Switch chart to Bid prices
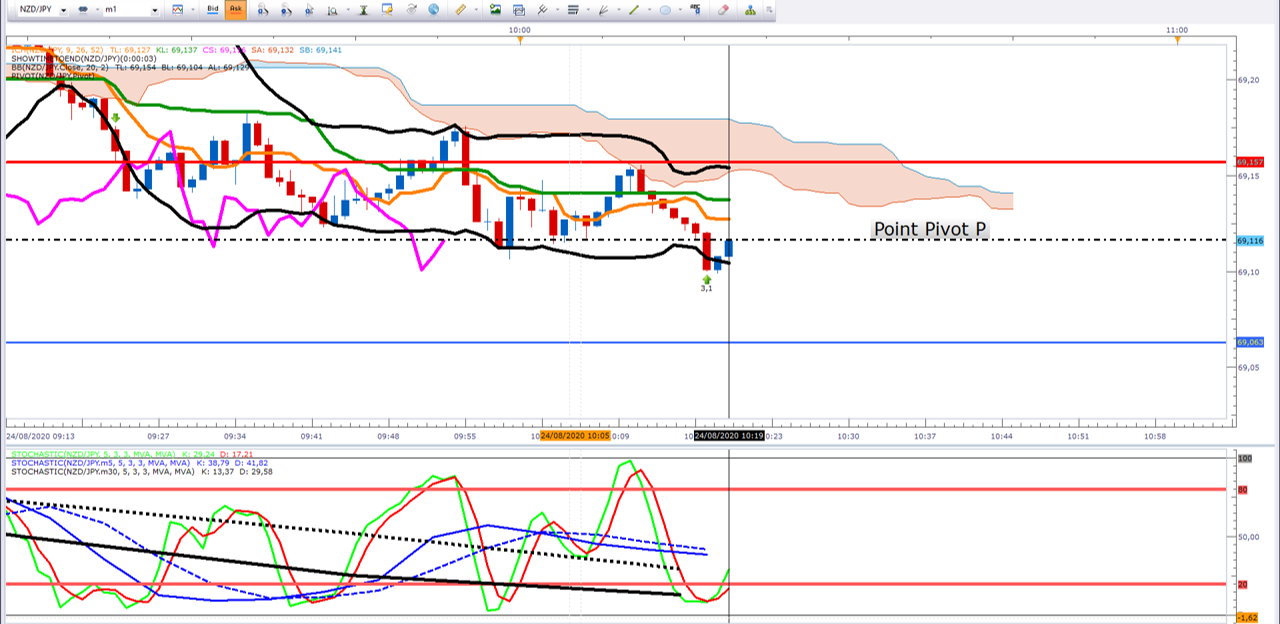Image resolution: width=1280 pixels, height=624 pixels. (x=213, y=9)
